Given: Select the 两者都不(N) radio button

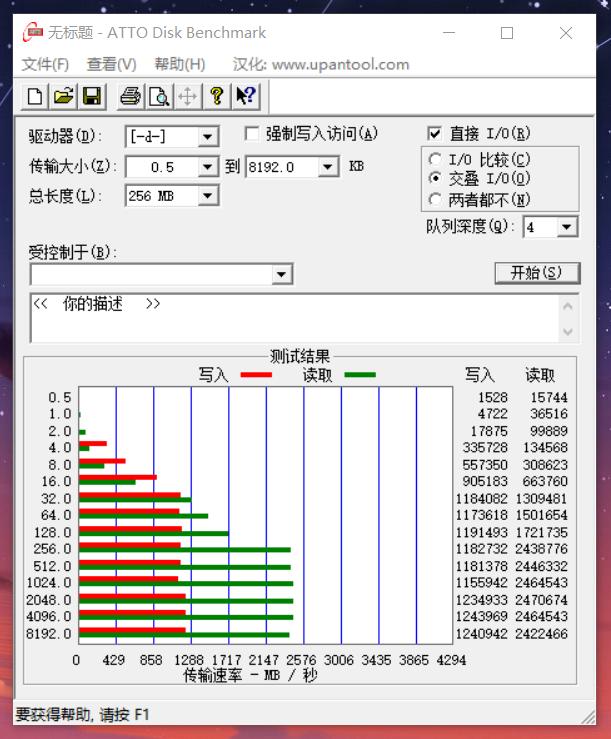Looking at the screenshot, I should tap(435, 199).
